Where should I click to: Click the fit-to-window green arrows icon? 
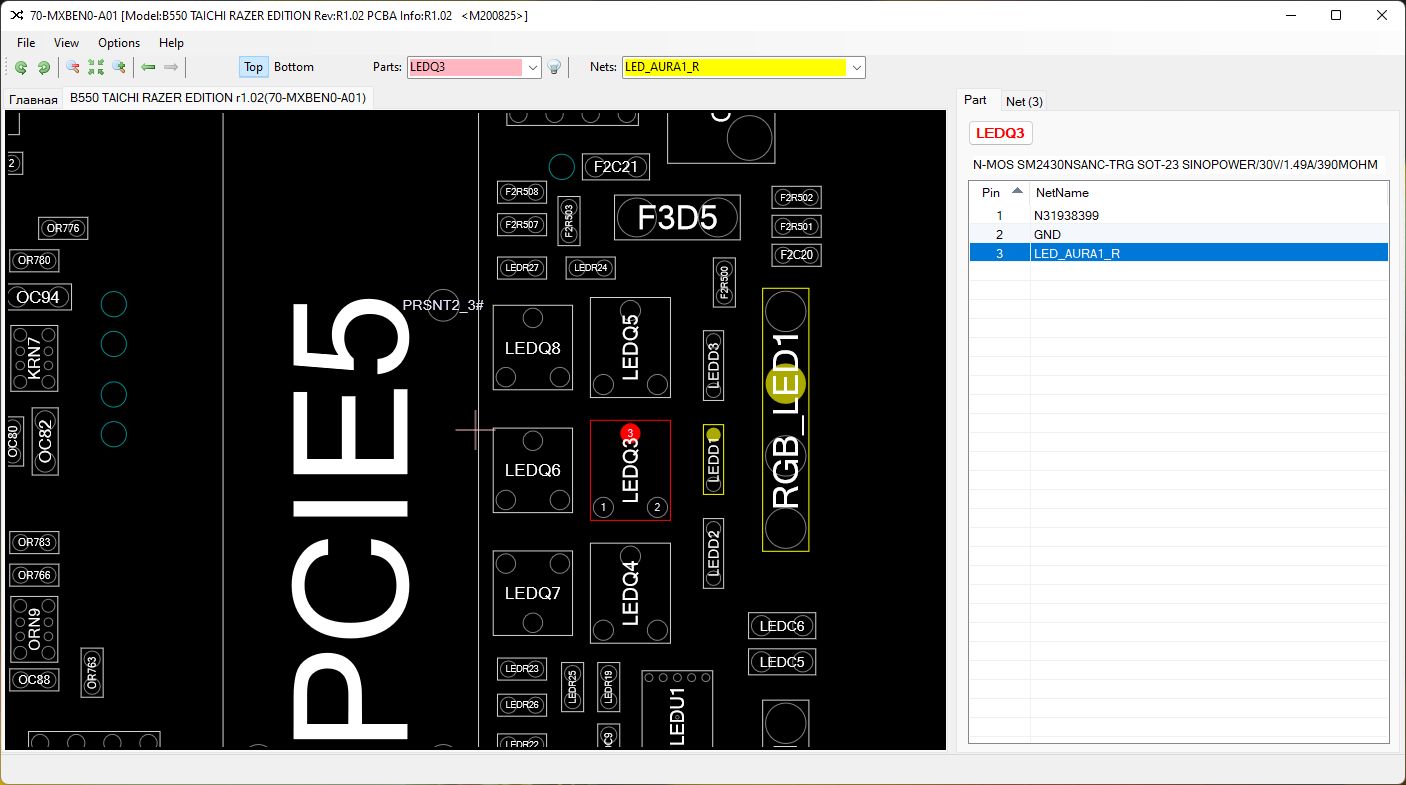(96, 68)
